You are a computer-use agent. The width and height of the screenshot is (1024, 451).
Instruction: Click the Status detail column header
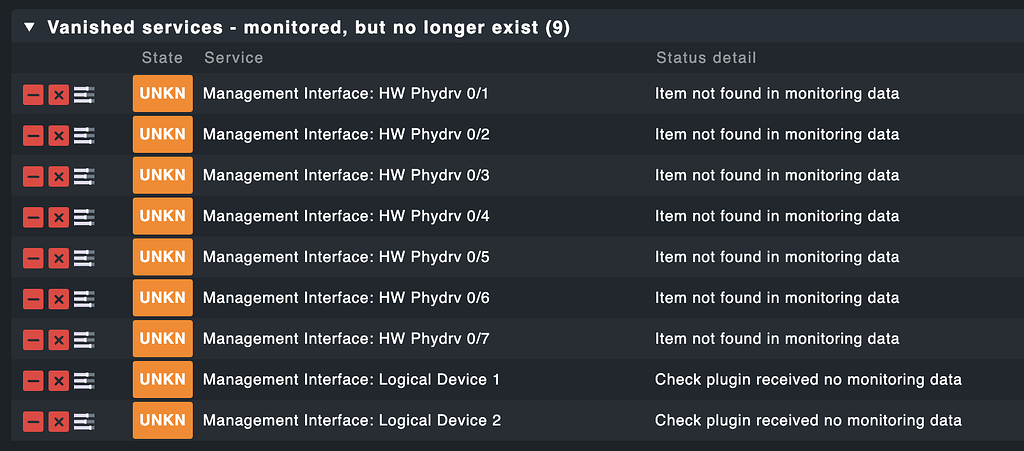tap(706, 58)
